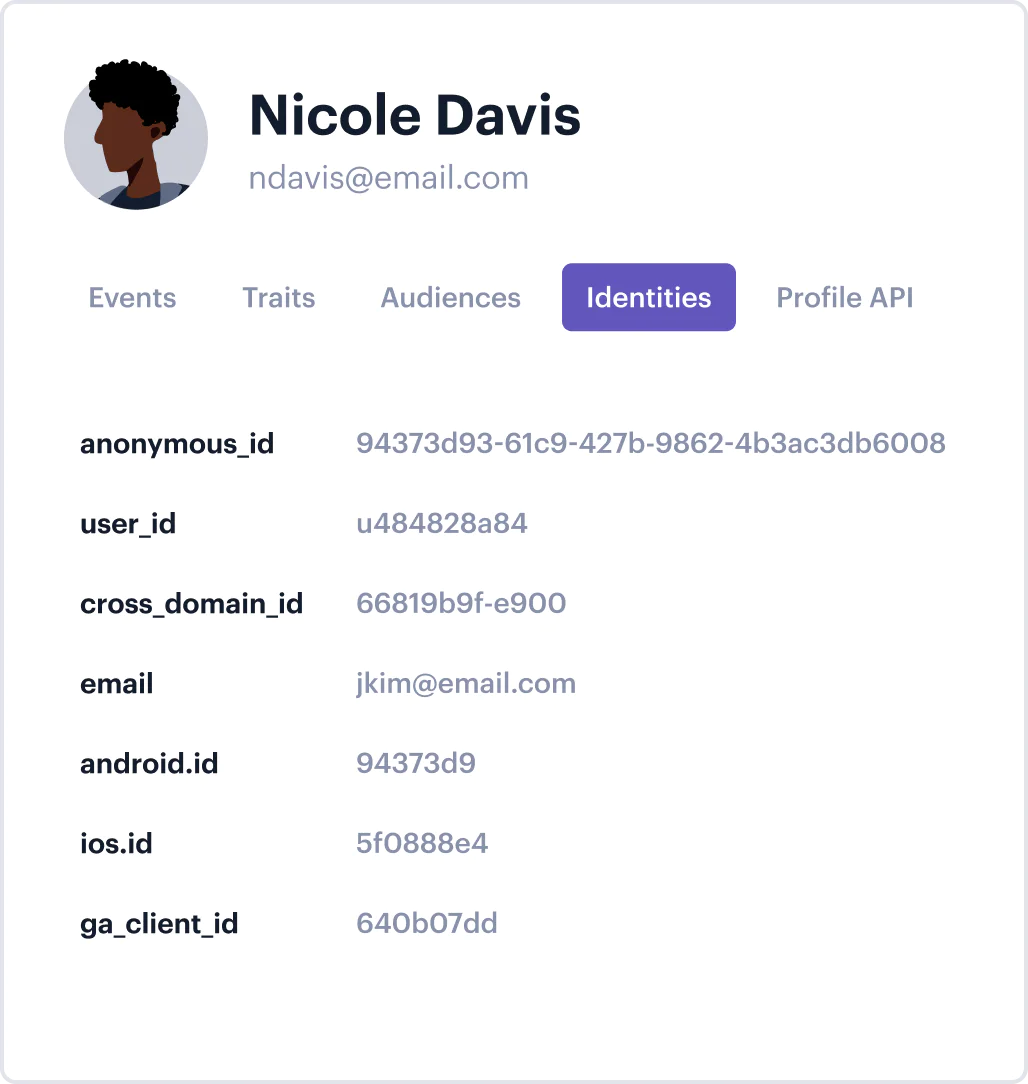Screen dimensions: 1028x1084
Task: Select the android.id value 94373d9
Action: (x=416, y=763)
